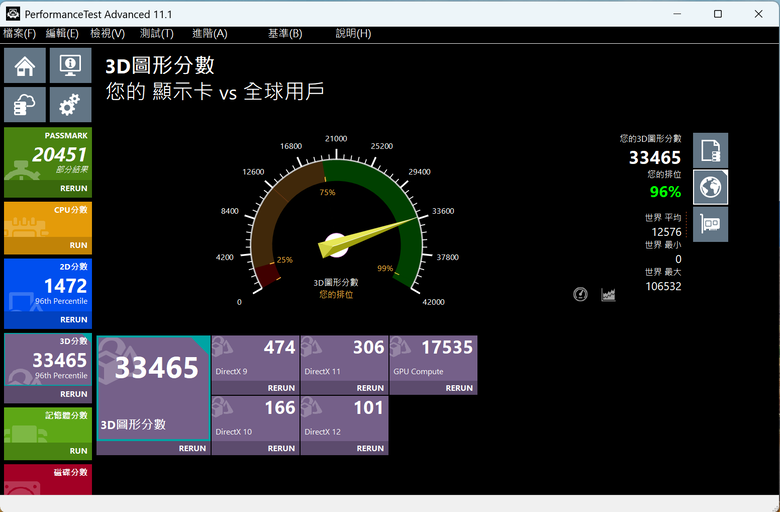Click the green 96% rank value
Screen dimensions: 780x512
665,192
